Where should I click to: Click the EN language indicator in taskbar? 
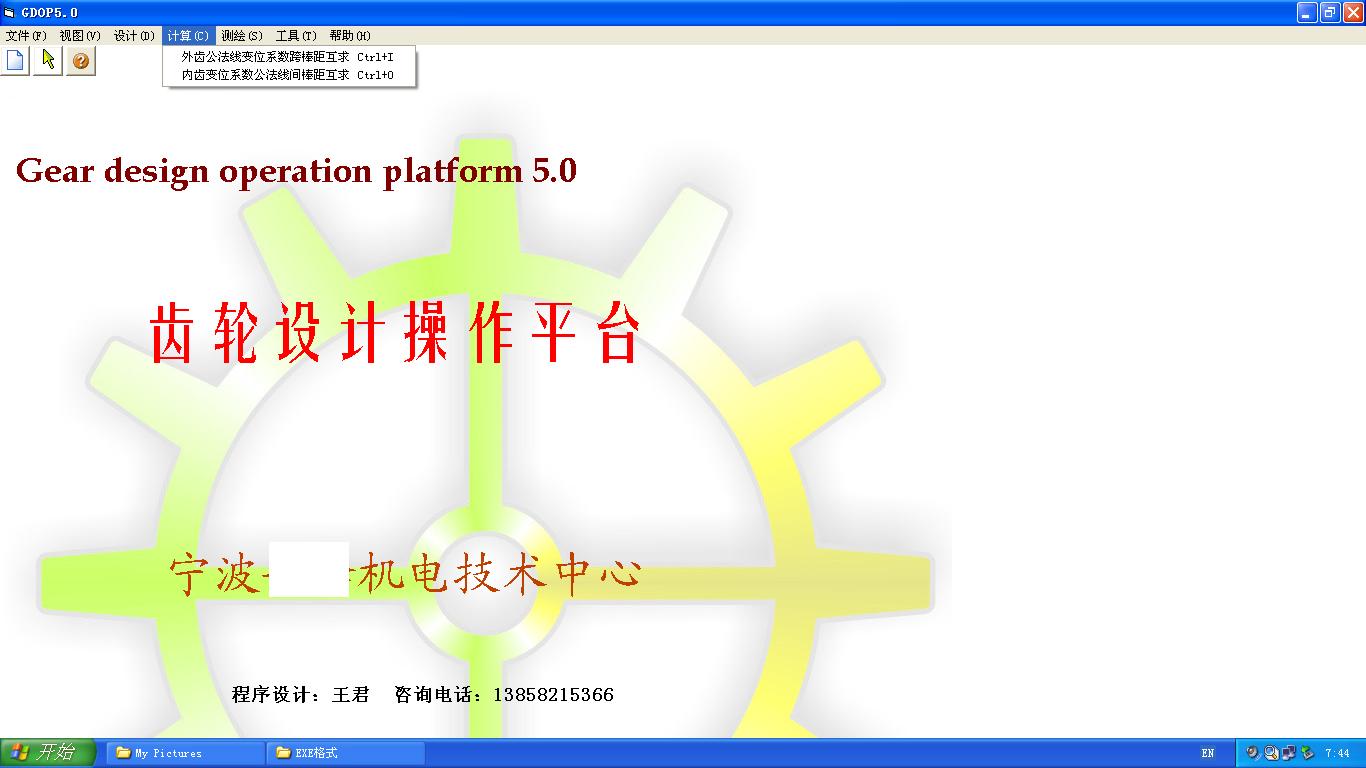[x=1208, y=753]
